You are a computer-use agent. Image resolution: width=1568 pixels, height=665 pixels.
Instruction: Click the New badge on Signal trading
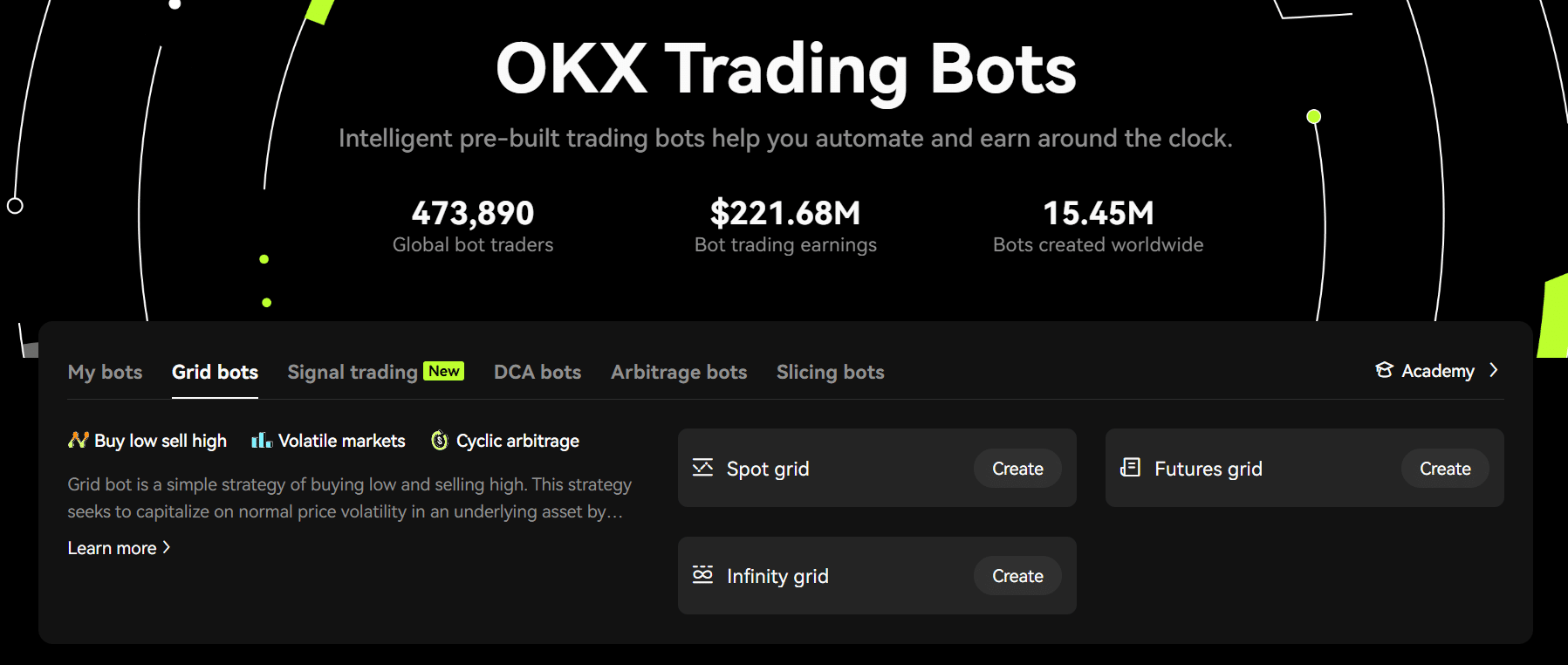tap(444, 371)
